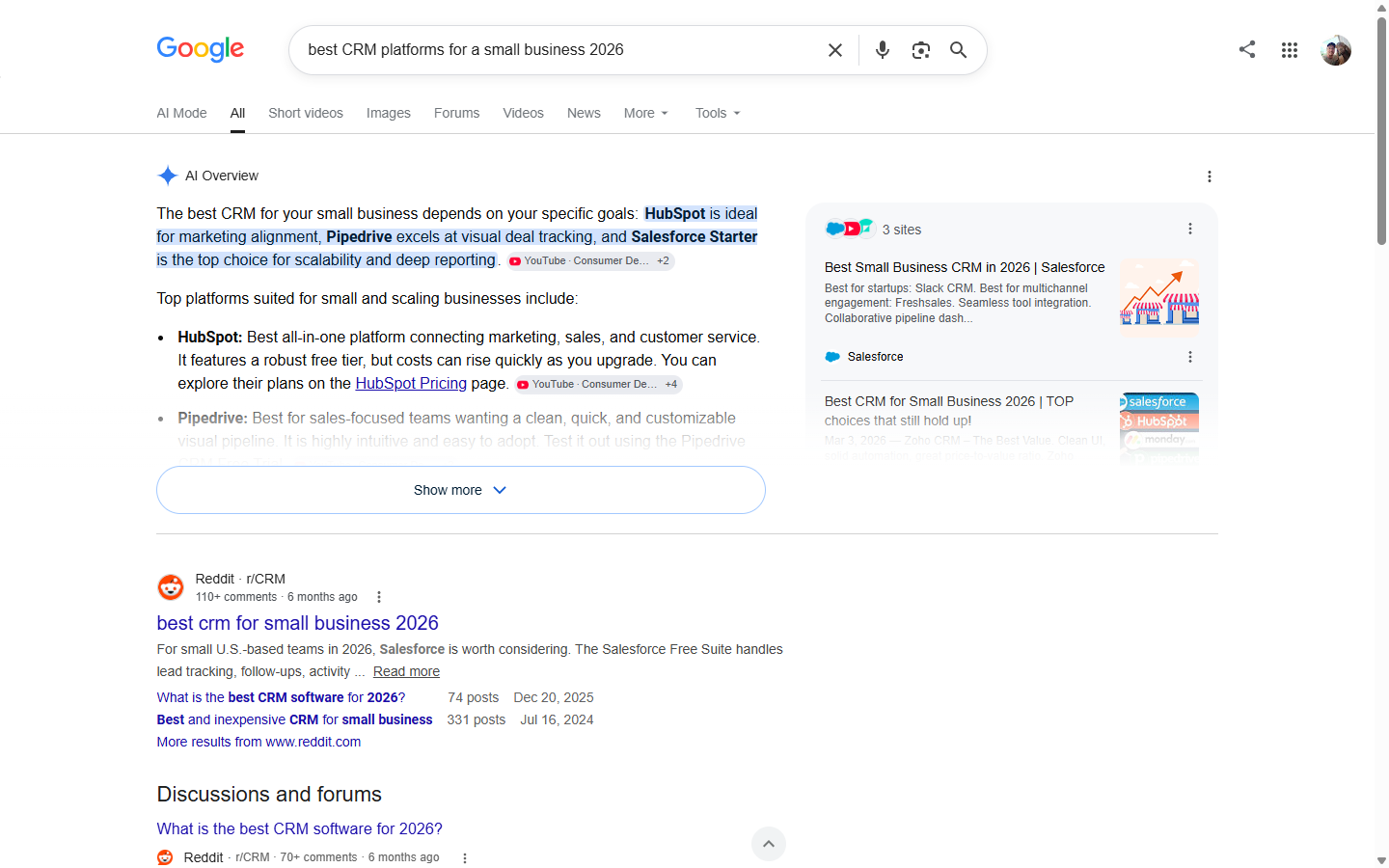Image resolution: width=1389 pixels, height=868 pixels.
Task: Click the scroll-to-top chevron circle button
Action: point(769,844)
